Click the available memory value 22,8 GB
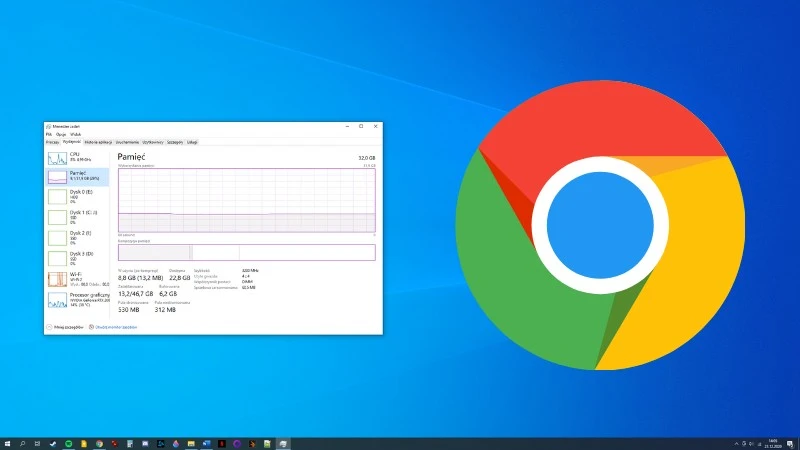The width and height of the screenshot is (800, 450). point(180,278)
